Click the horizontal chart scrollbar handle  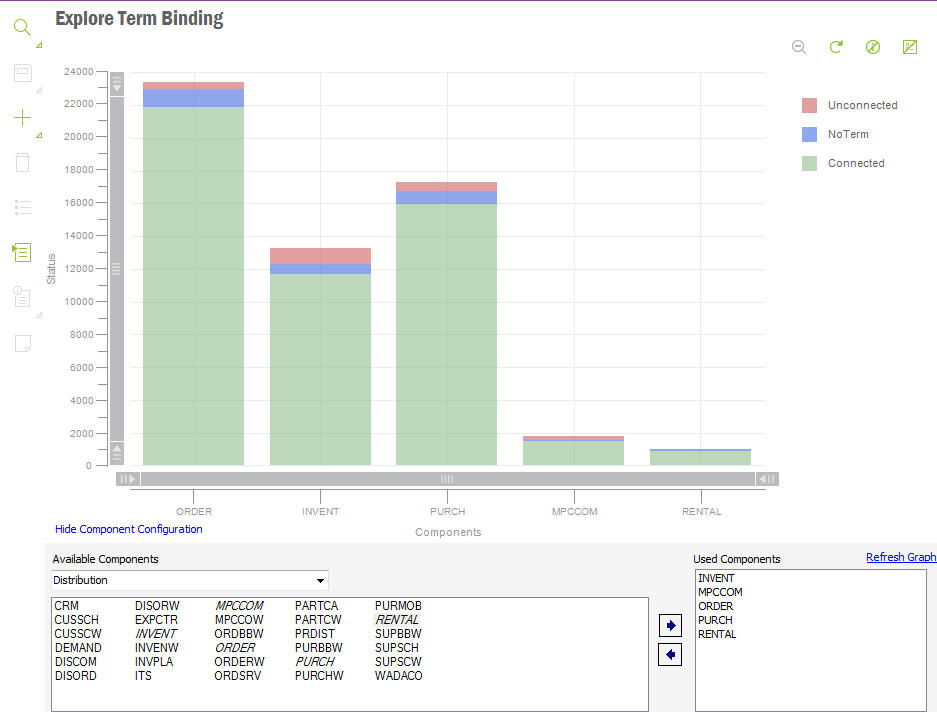coord(447,479)
